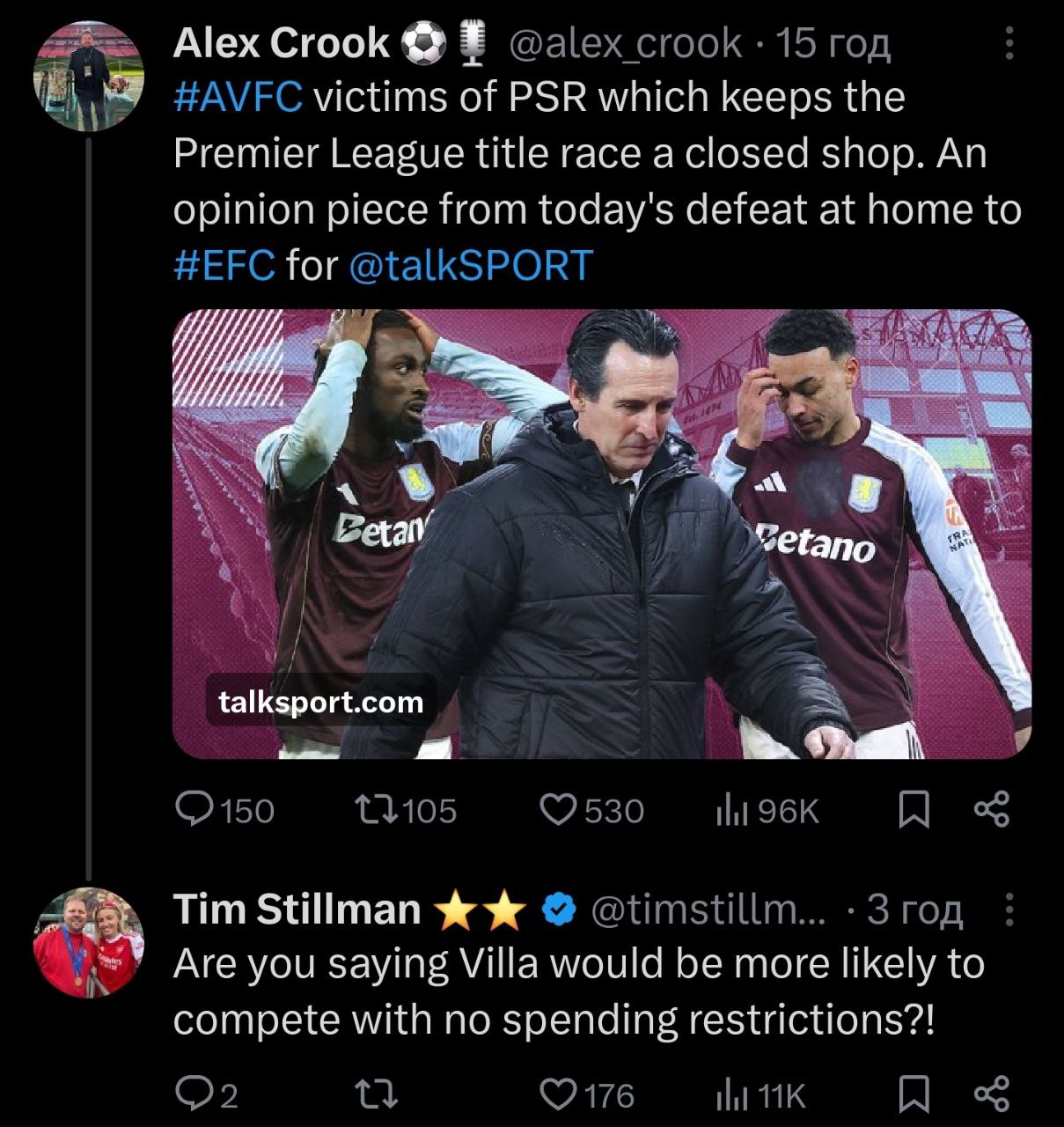Open more options for Tim Stillman's reply
The image size is (1064, 1127).
[1009, 910]
